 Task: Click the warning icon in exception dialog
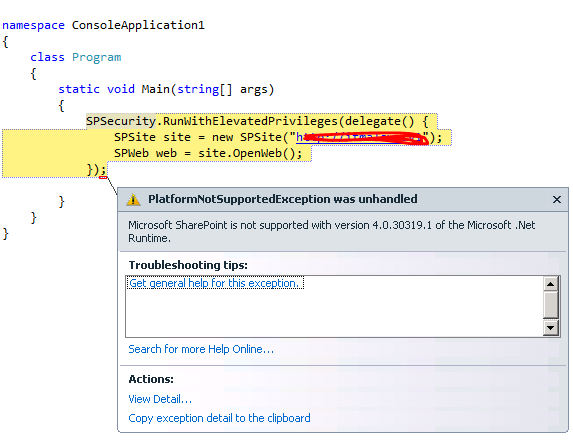point(133,200)
